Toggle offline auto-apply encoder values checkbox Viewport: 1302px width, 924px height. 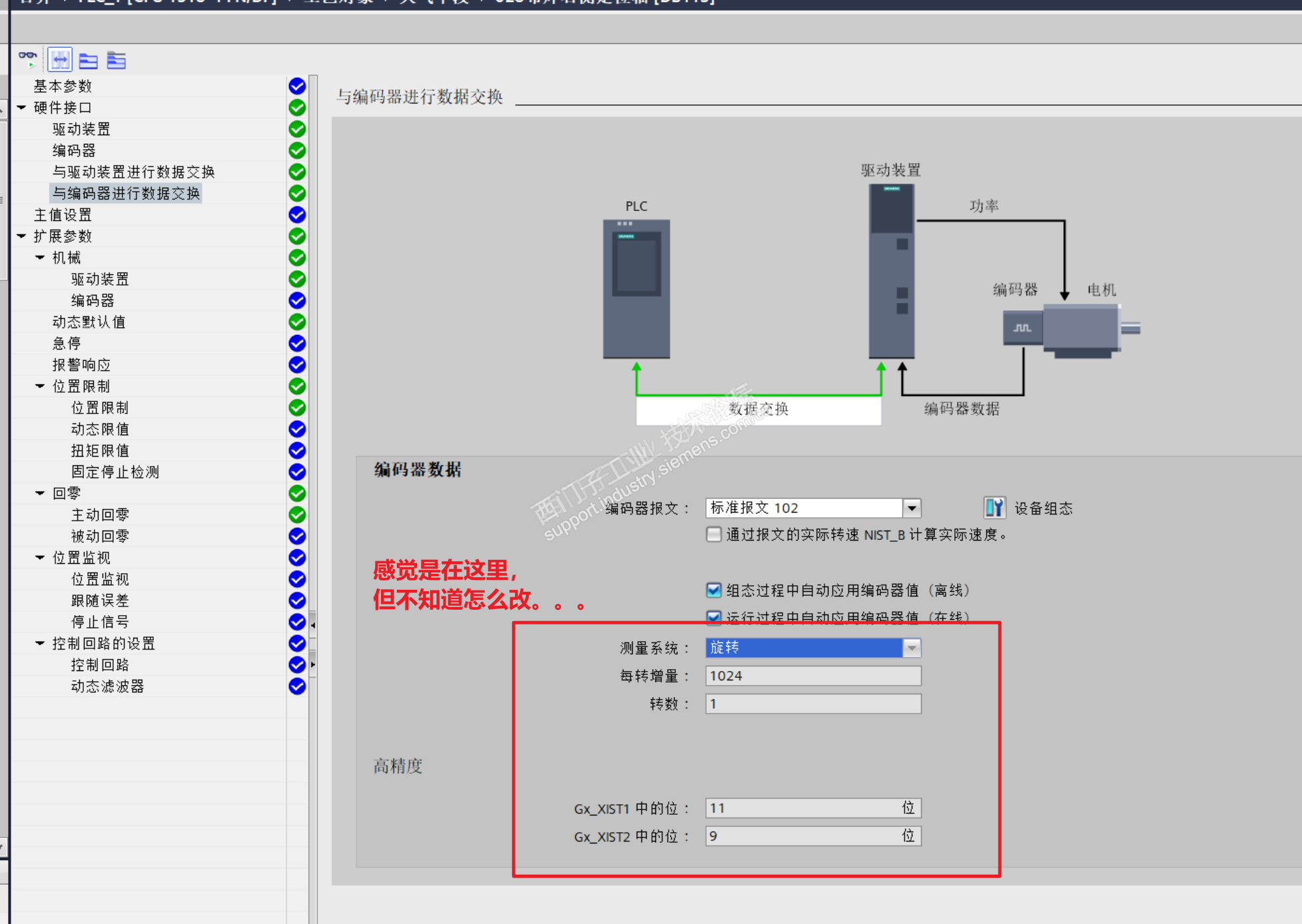(713, 590)
